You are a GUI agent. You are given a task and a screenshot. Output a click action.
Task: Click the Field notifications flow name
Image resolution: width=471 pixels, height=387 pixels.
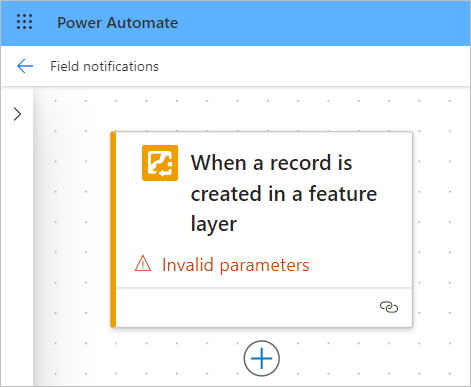click(104, 66)
